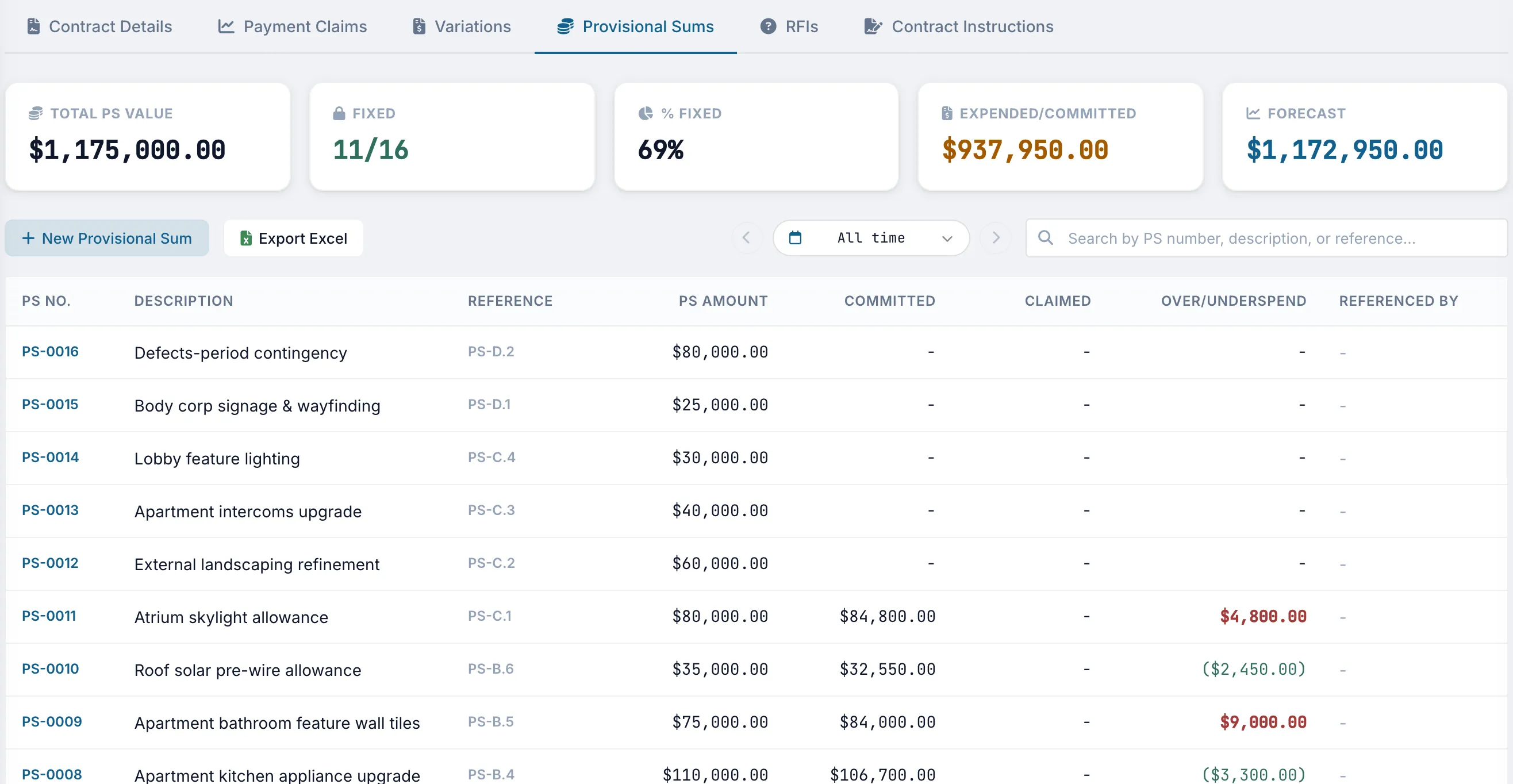Export the table to Excel
Screen dimensions: 1513x784
click(294, 238)
